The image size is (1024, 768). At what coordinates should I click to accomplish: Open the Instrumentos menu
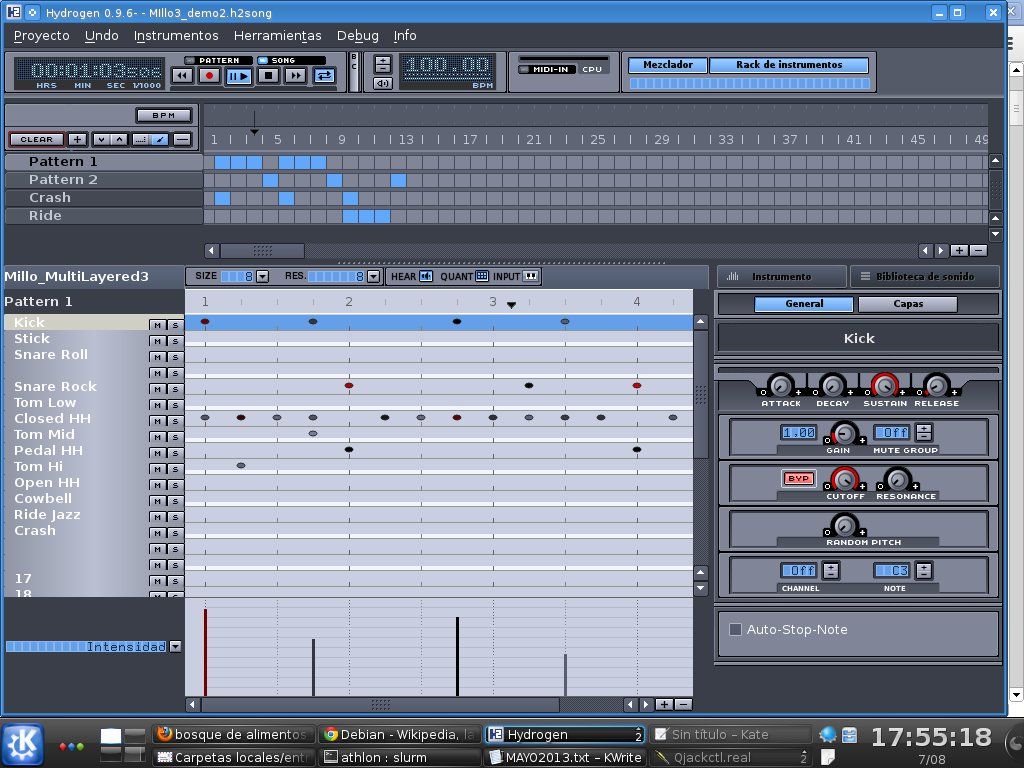(x=176, y=36)
